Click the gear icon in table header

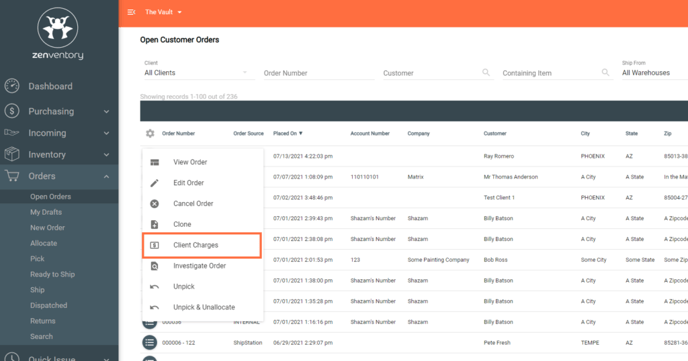point(150,133)
